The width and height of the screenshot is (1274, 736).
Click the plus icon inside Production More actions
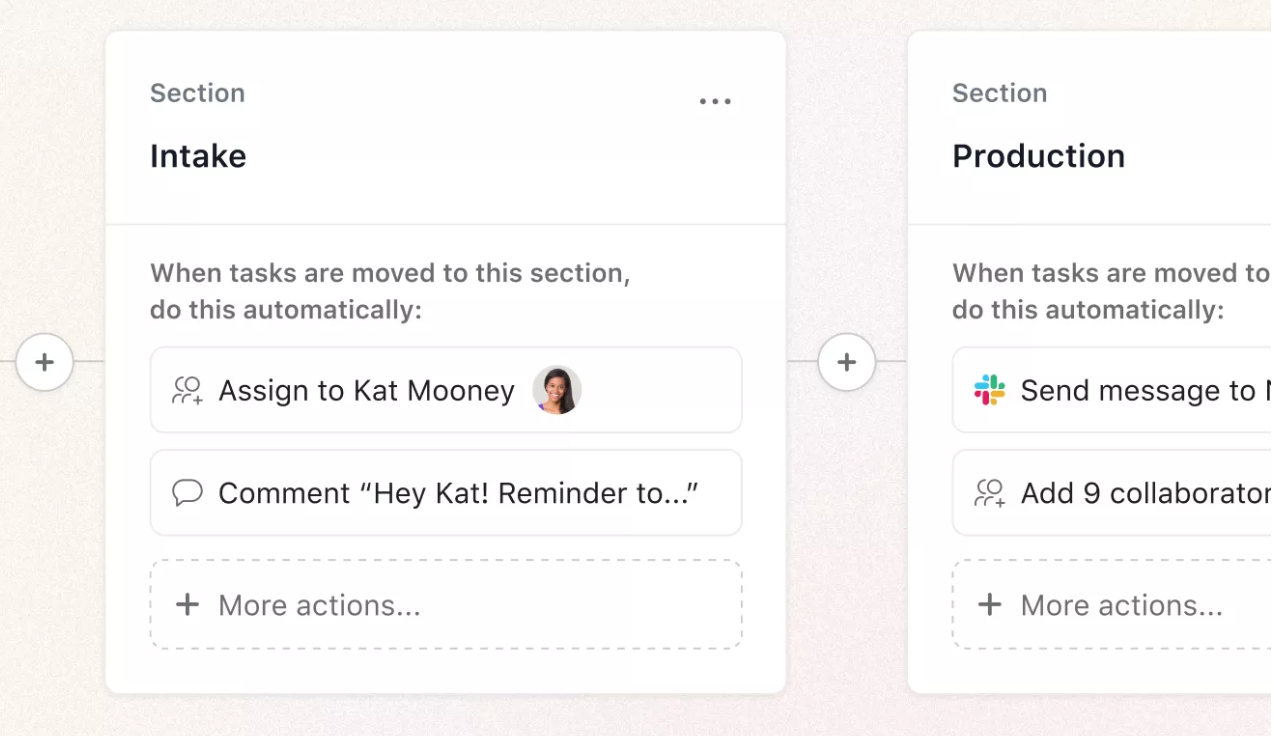click(990, 604)
